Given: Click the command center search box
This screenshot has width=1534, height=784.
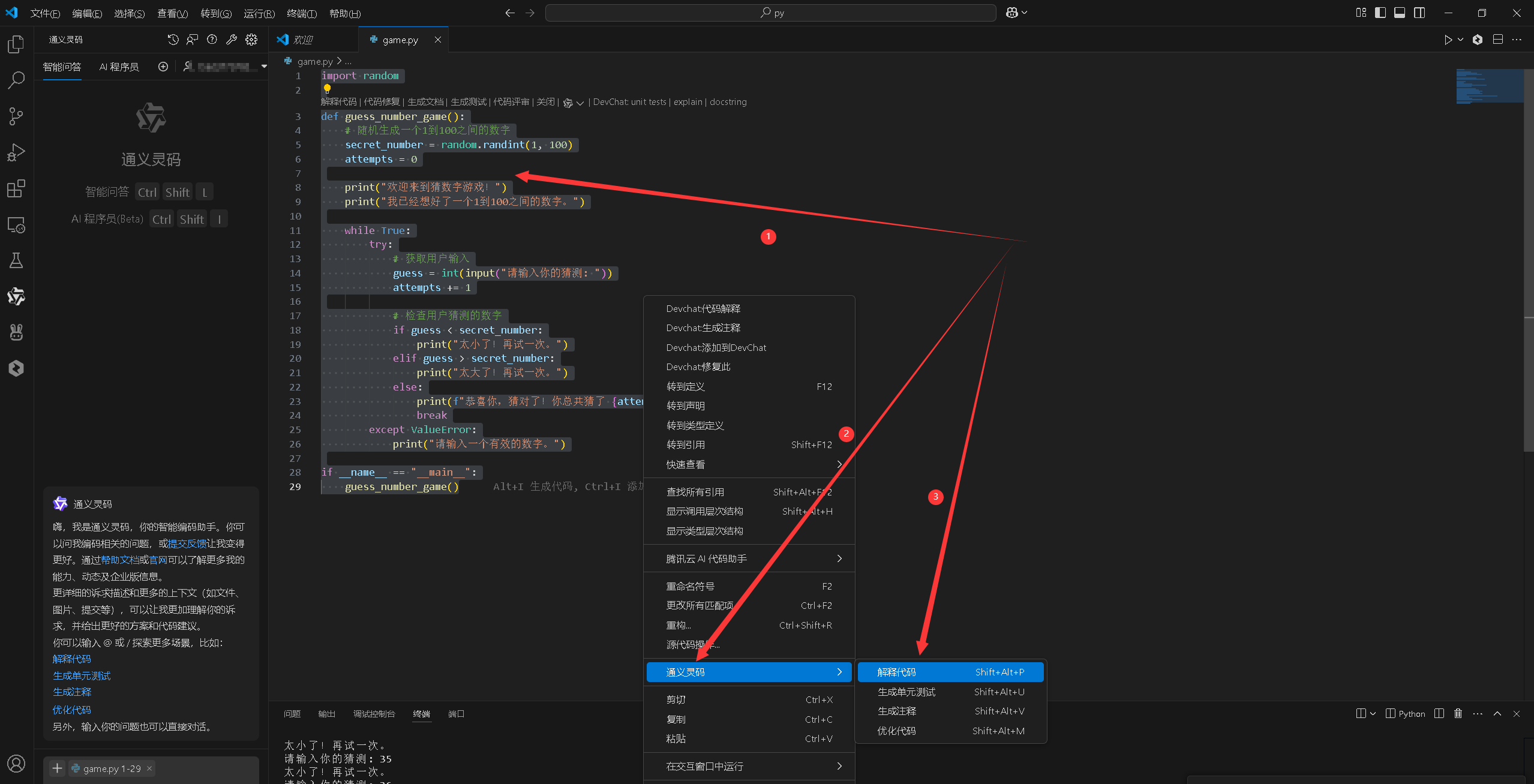Looking at the screenshot, I should tap(771, 13).
